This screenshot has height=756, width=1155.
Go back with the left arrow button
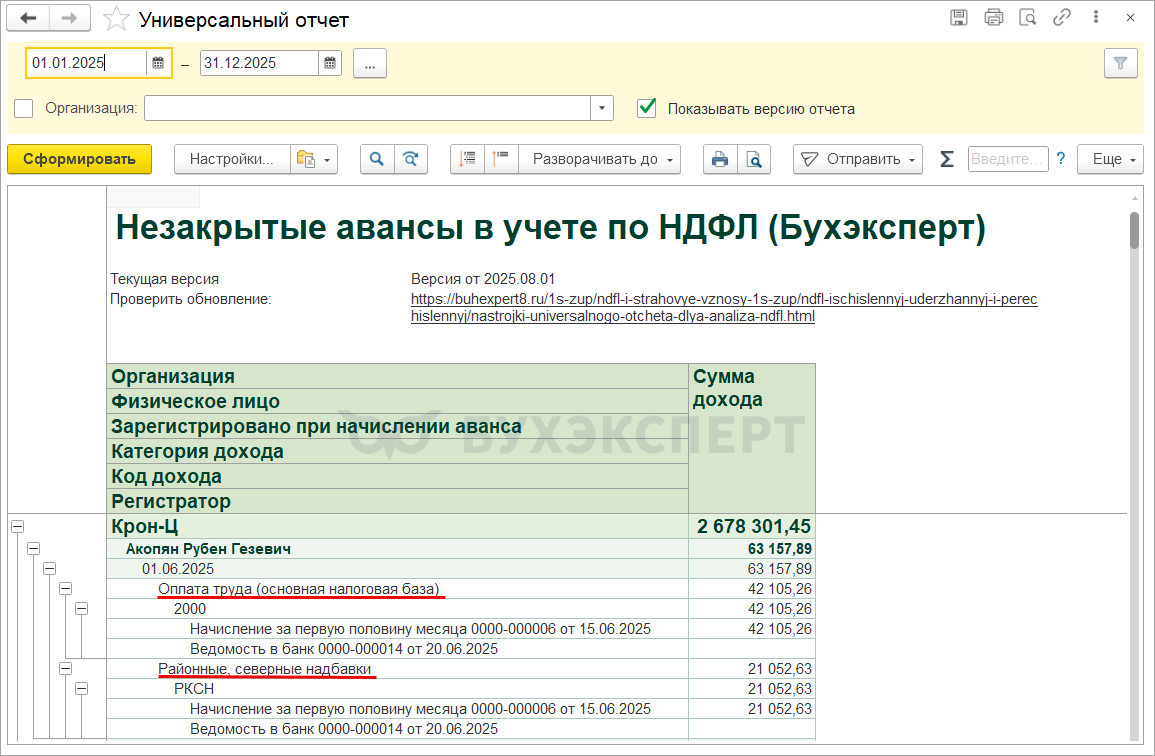(28, 18)
